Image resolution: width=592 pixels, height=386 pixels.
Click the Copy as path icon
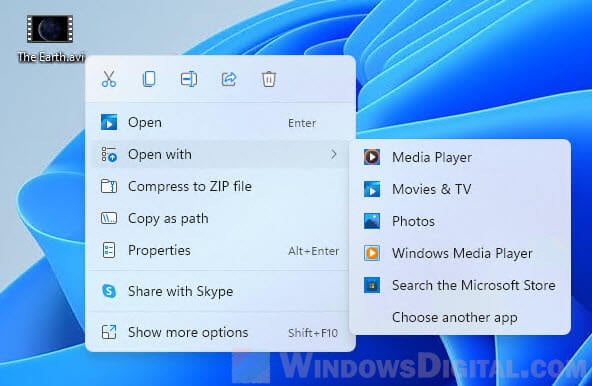coord(109,218)
